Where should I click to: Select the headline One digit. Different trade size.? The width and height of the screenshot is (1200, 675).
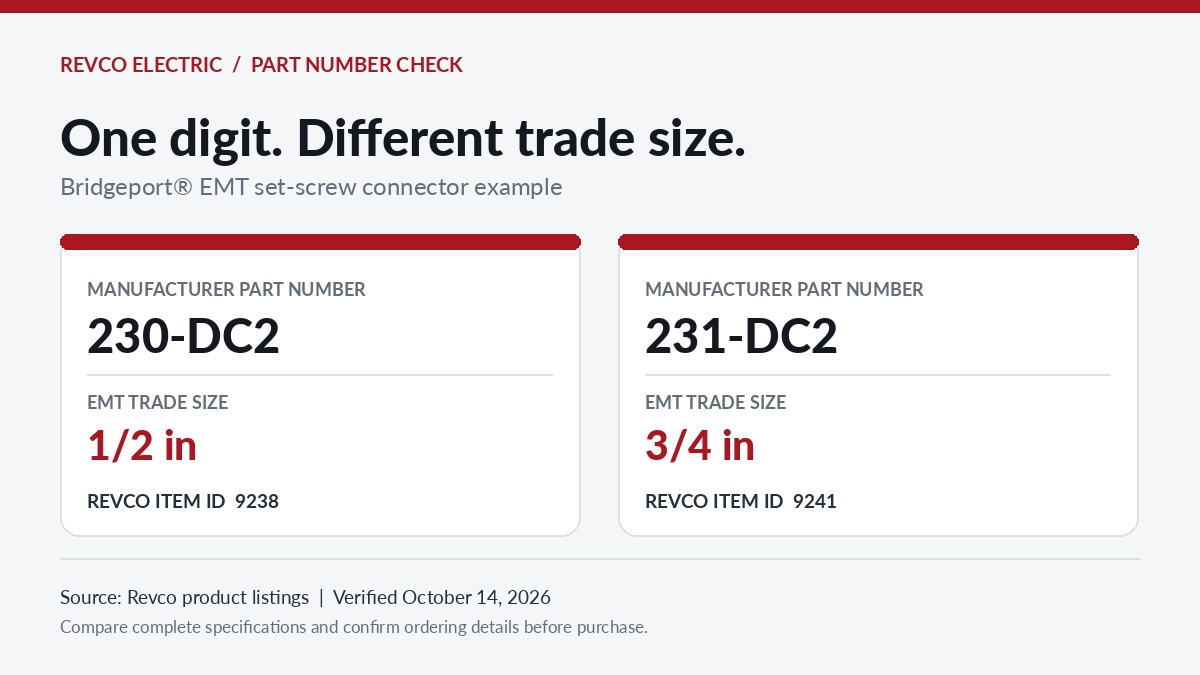403,138
